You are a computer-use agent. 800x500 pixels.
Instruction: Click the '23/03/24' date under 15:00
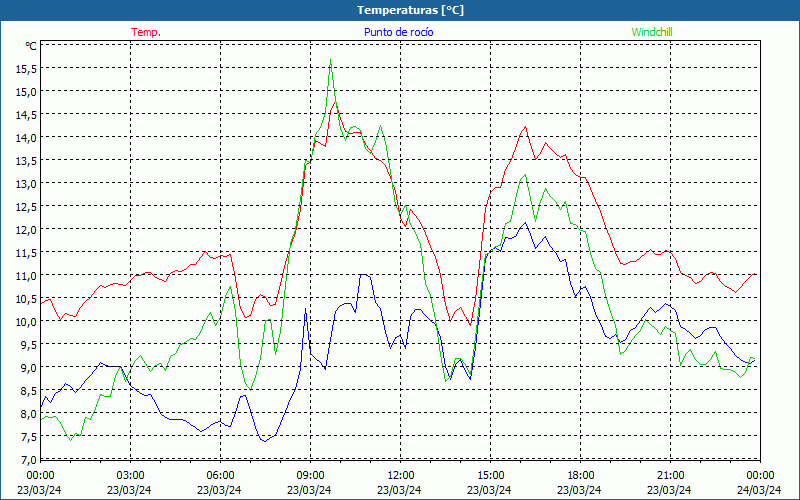489,490
